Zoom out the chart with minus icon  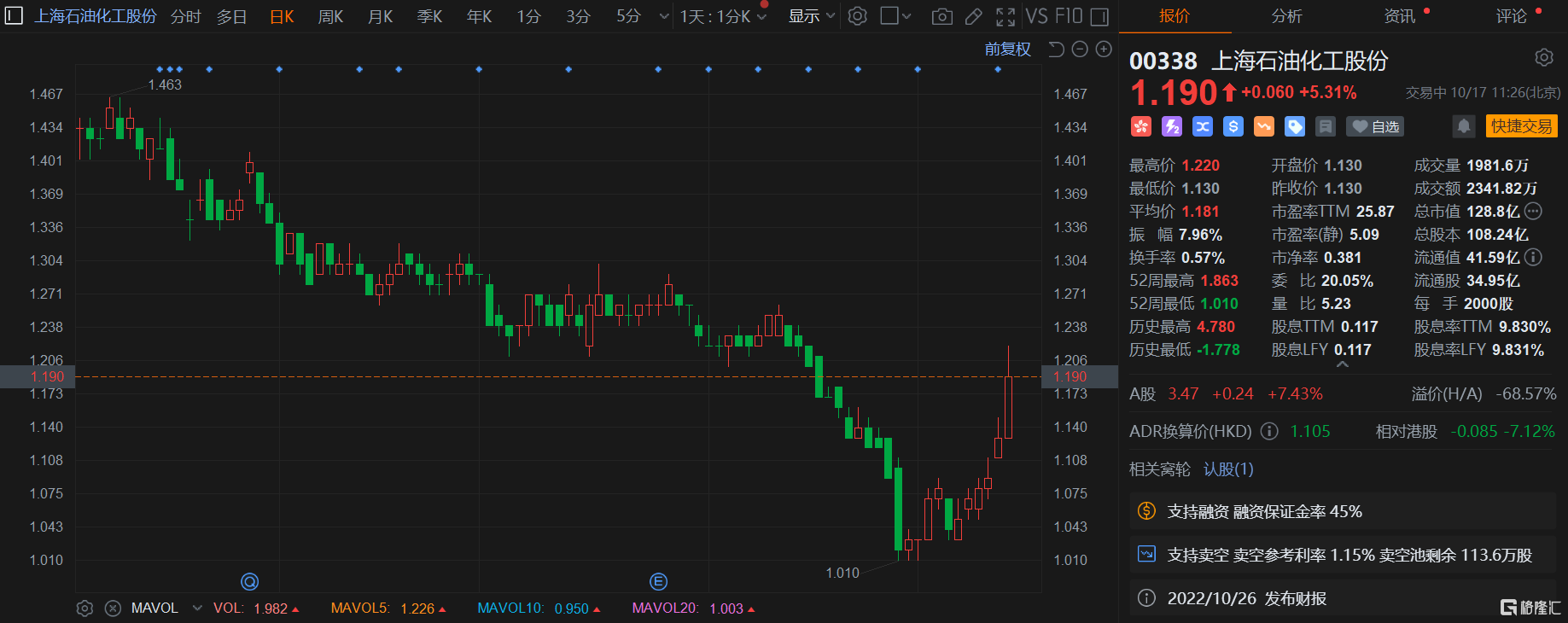[x=1080, y=49]
